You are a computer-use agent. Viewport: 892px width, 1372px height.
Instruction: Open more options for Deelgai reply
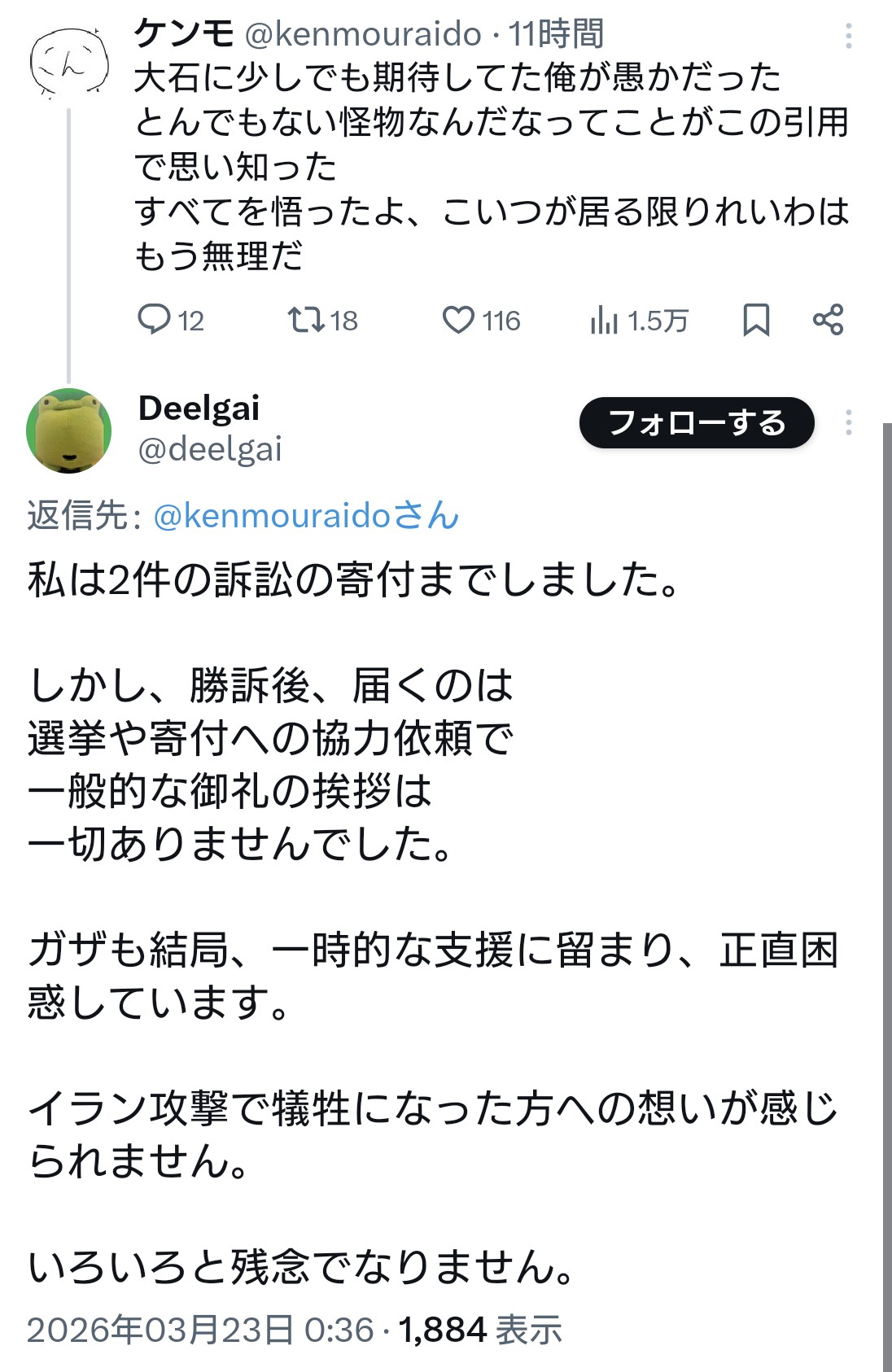[848, 422]
